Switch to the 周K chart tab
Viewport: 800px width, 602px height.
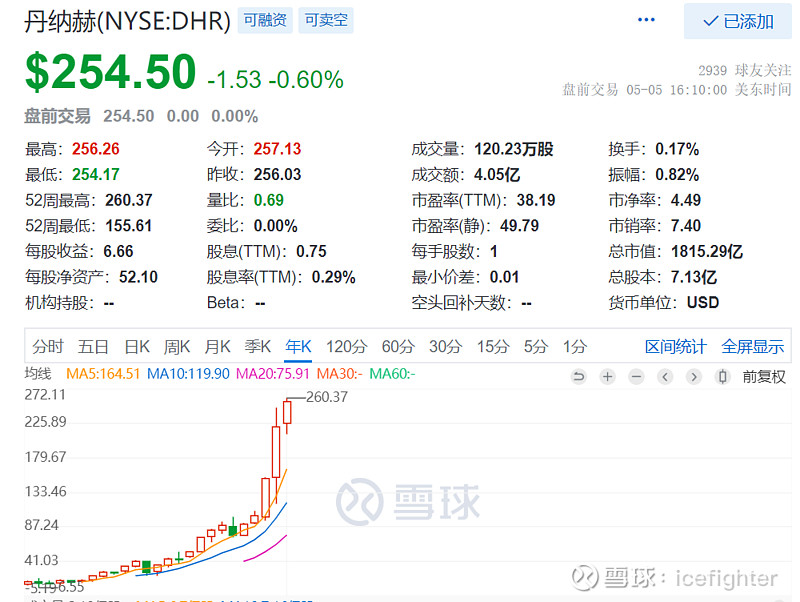click(177, 346)
